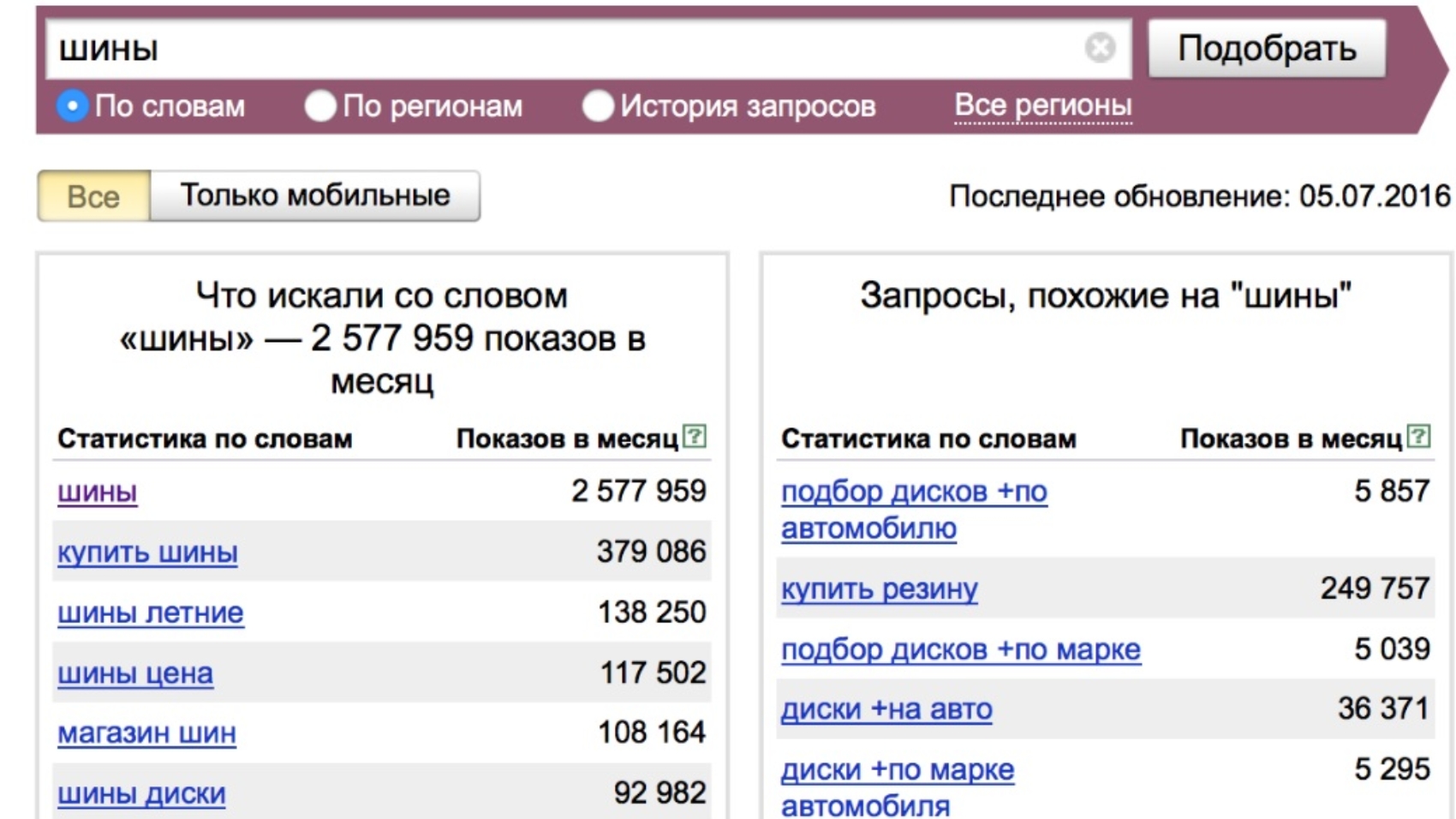Open the 'диски +на авто' link
This screenshot has height=819, width=1456.
(x=886, y=709)
